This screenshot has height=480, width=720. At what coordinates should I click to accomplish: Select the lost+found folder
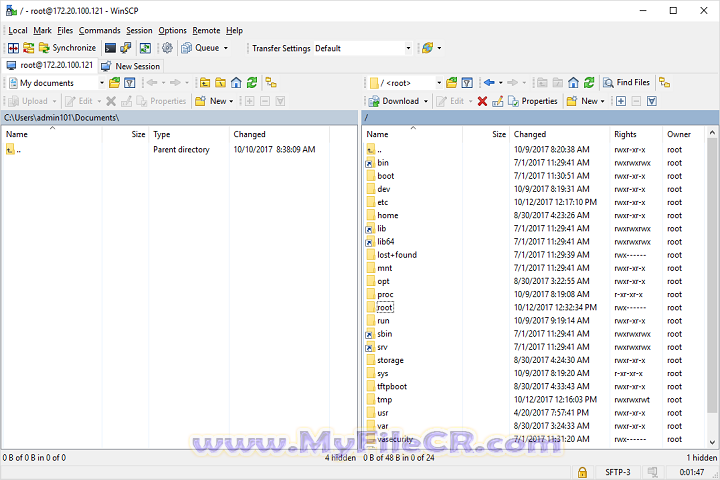397,255
